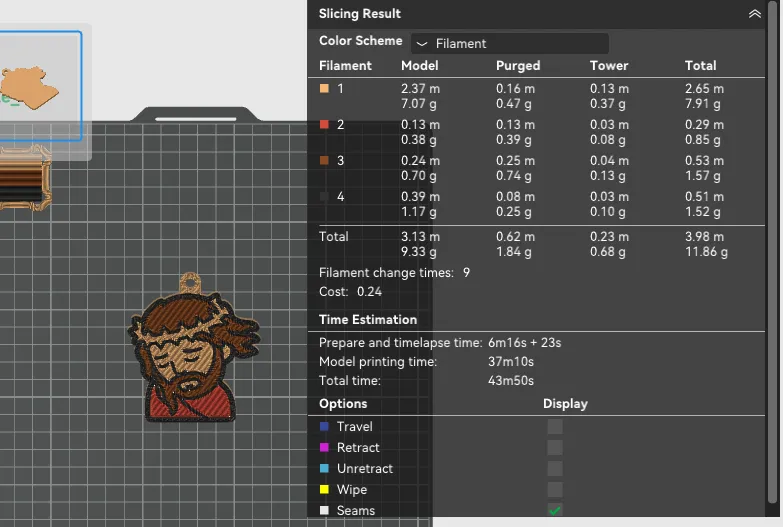The height and width of the screenshot is (527, 783).
Task: Click the Model column header
Action: (x=419, y=65)
